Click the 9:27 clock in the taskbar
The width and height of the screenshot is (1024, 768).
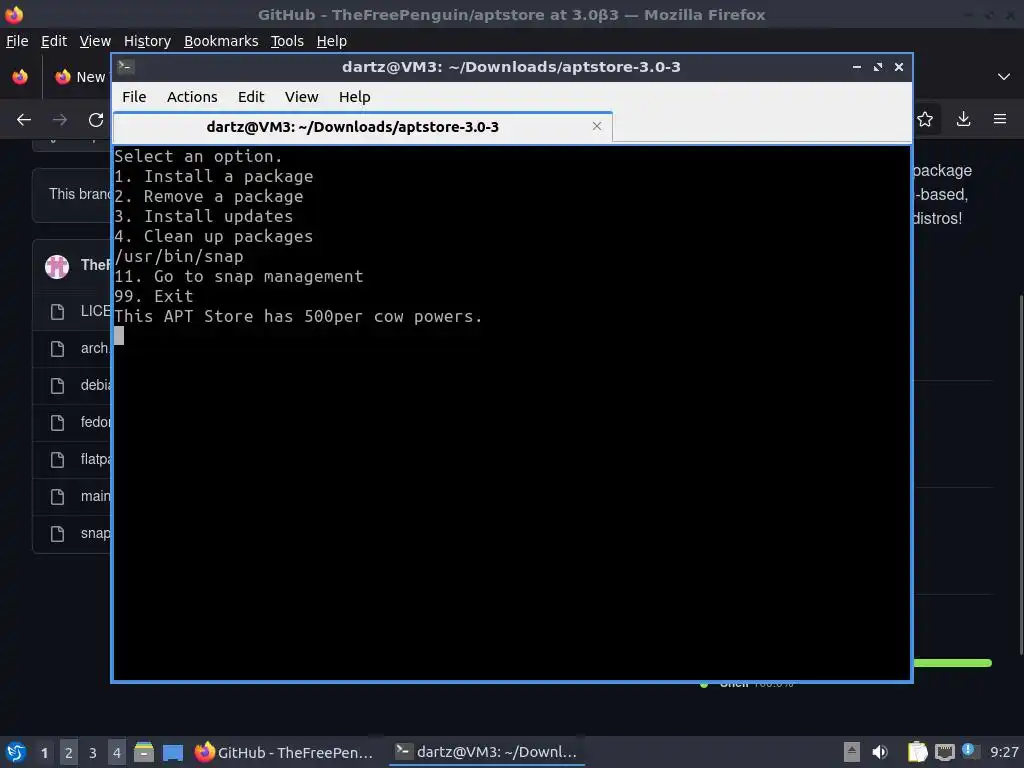[x=1004, y=752]
